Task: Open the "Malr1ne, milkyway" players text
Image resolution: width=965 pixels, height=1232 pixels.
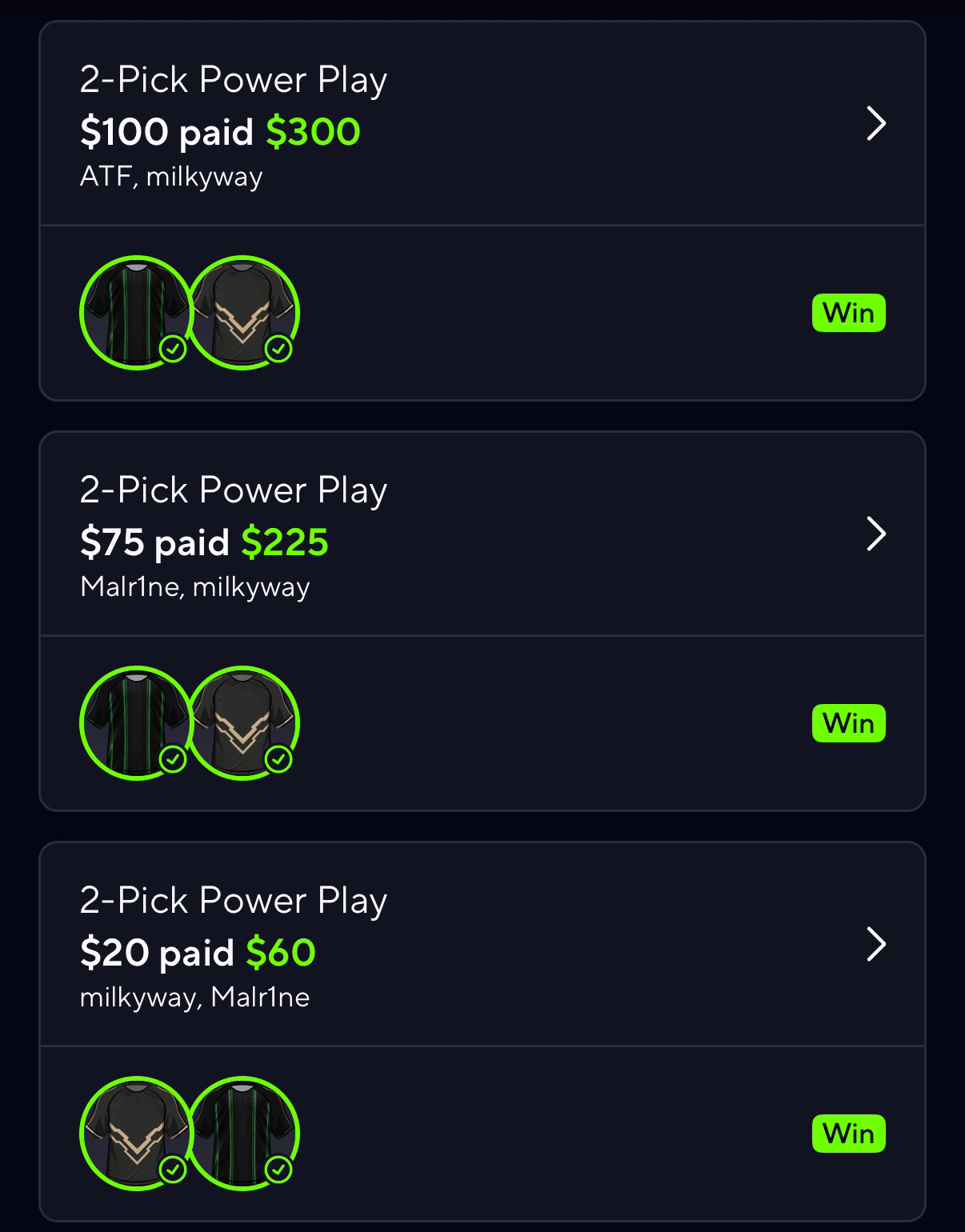Action: point(194,586)
